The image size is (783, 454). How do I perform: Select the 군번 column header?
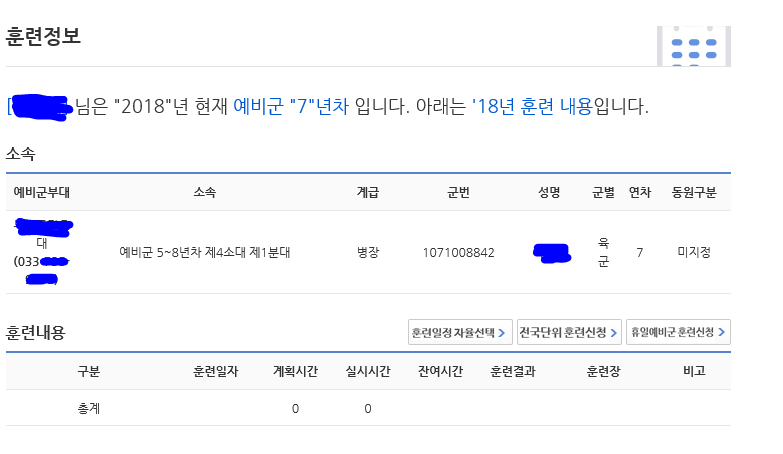click(x=458, y=192)
